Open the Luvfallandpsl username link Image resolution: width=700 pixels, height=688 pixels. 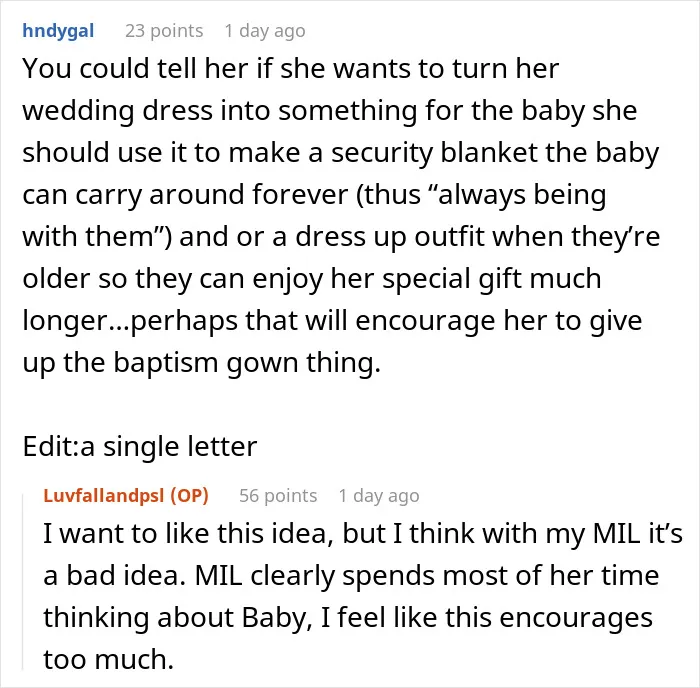coord(104,496)
